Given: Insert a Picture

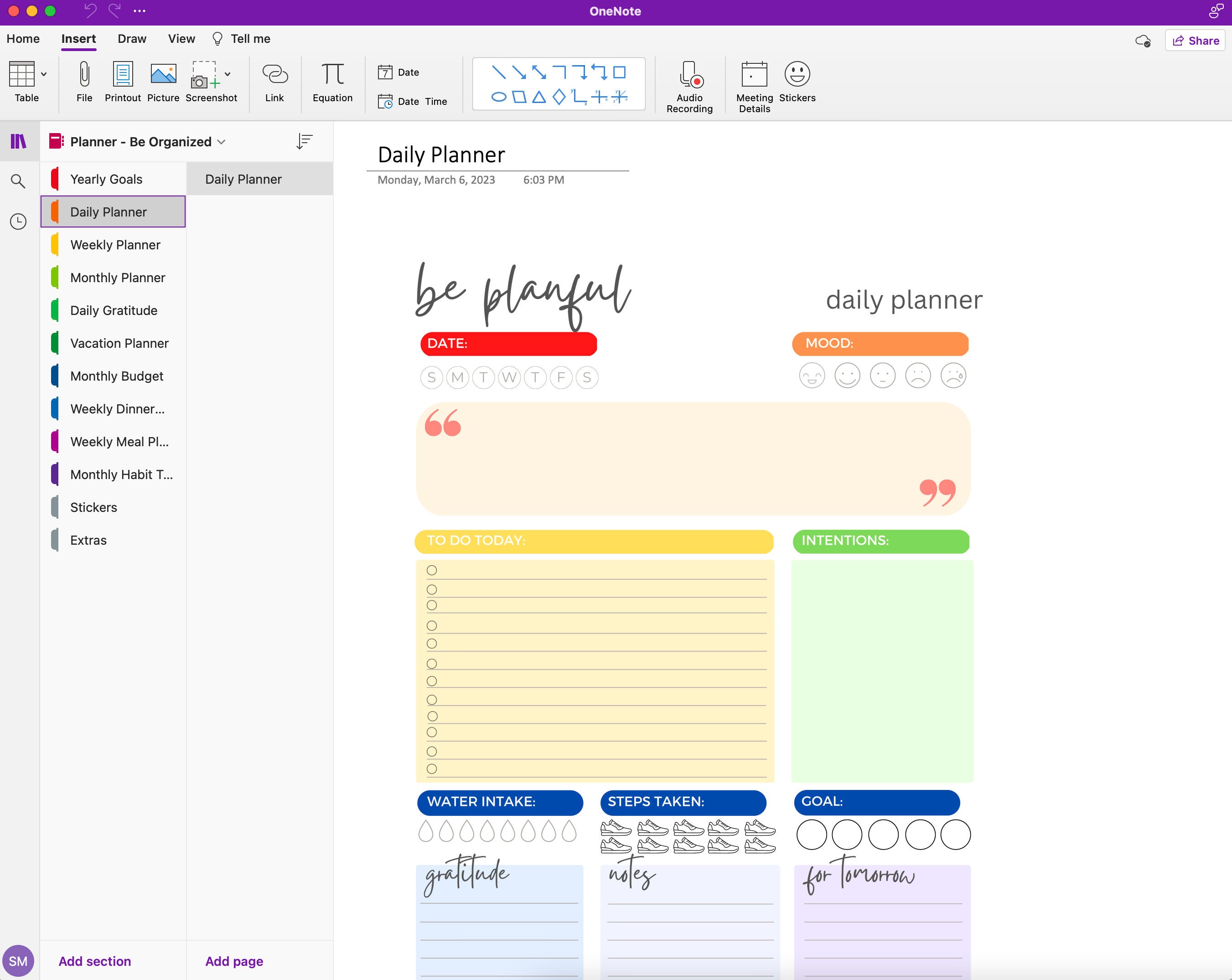Looking at the screenshot, I should click(163, 83).
